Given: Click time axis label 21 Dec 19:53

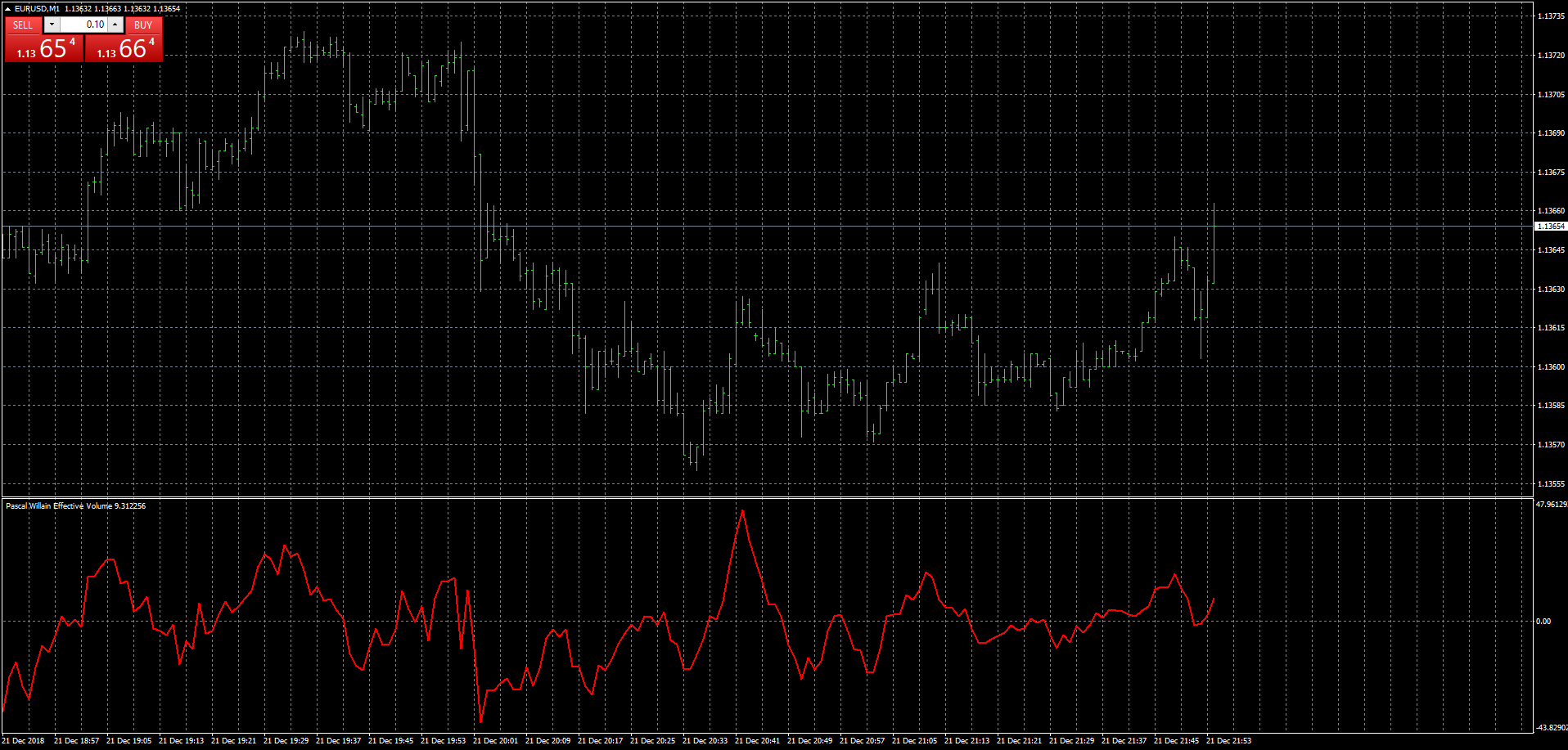Looking at the screenshot, I should coord(443,741).
